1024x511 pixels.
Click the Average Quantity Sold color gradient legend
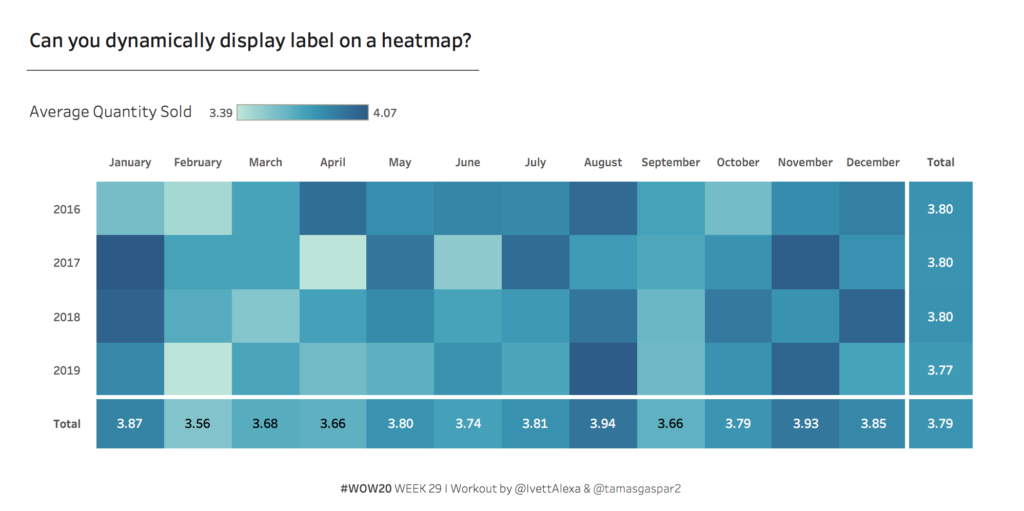pyautogui.click(x=303, y=112)
